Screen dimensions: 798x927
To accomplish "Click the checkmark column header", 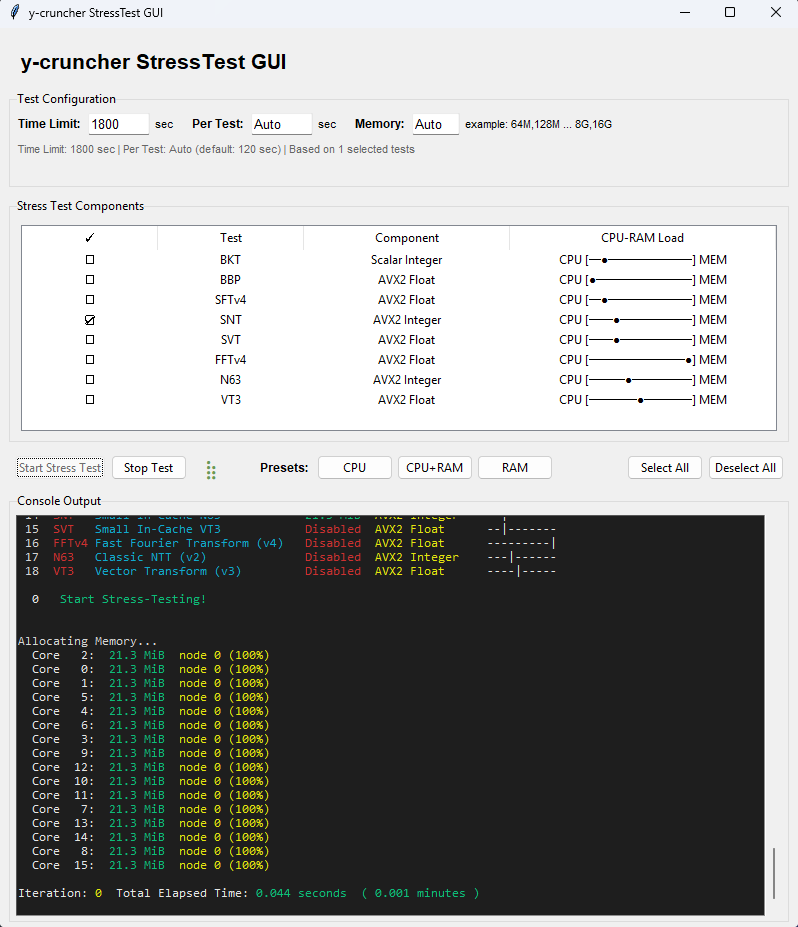I will coord(90,238).
